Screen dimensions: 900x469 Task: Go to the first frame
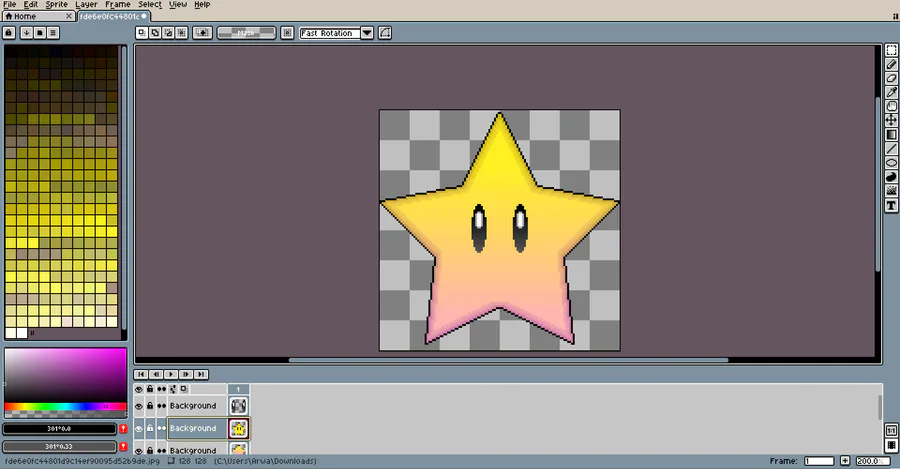[141, 374]
